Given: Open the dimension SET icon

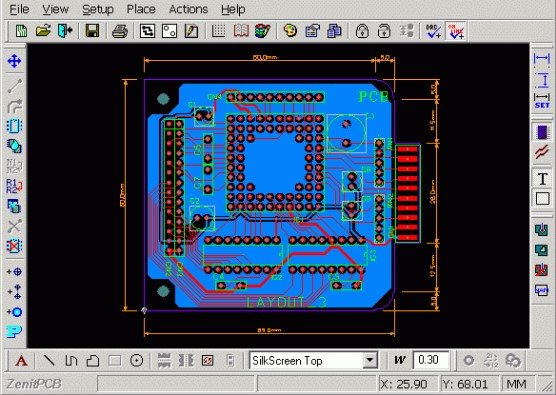Looking at the screenshot, I should pos(542,101).
